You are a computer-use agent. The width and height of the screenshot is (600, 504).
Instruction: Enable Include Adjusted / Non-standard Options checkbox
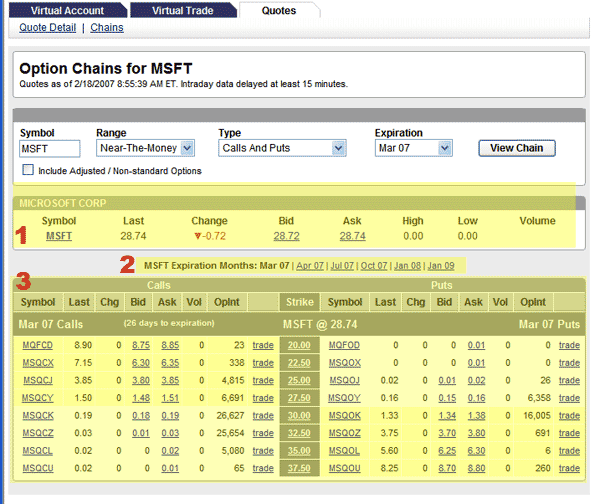(x=28, y=171)
